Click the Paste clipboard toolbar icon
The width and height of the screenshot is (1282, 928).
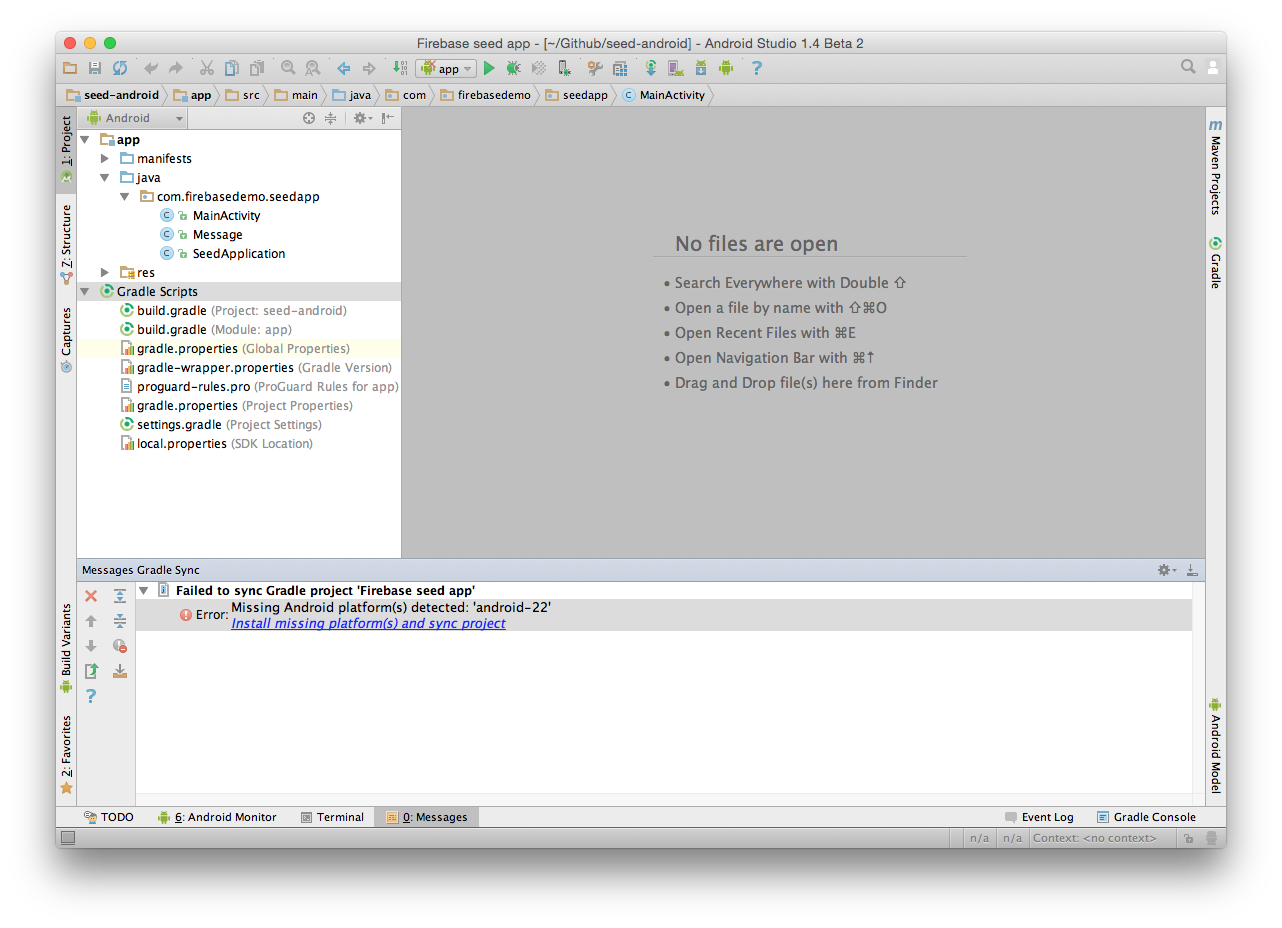[257, 68]
